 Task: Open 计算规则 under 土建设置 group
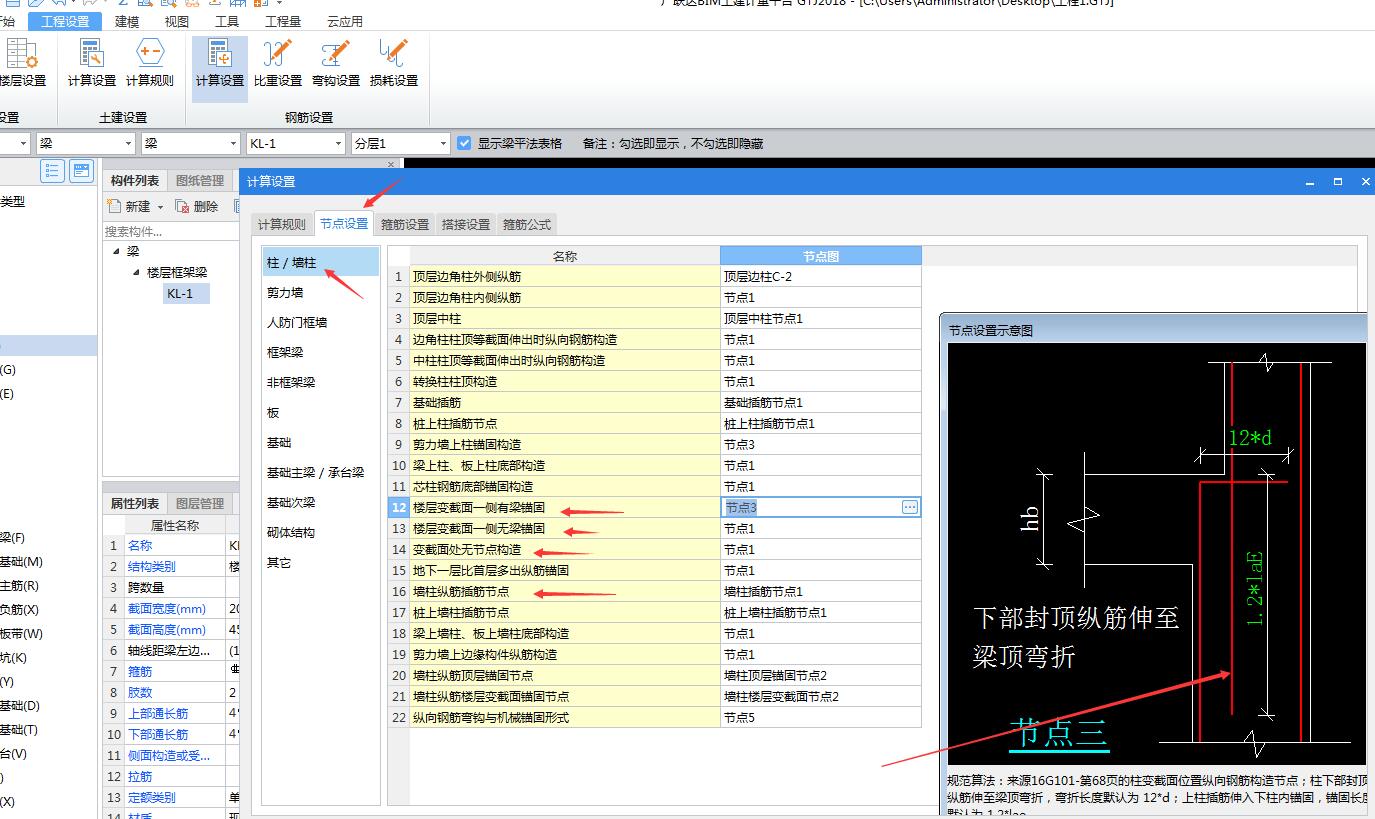tap(150, 65)
